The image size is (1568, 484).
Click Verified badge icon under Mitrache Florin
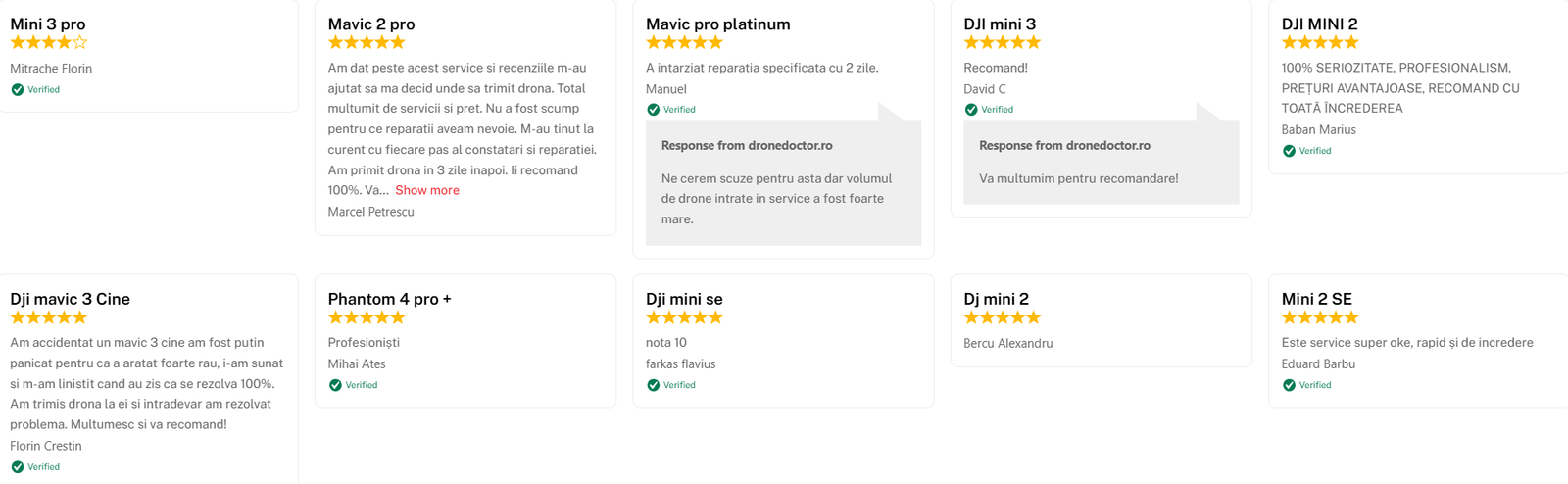[x=18, y=89]
